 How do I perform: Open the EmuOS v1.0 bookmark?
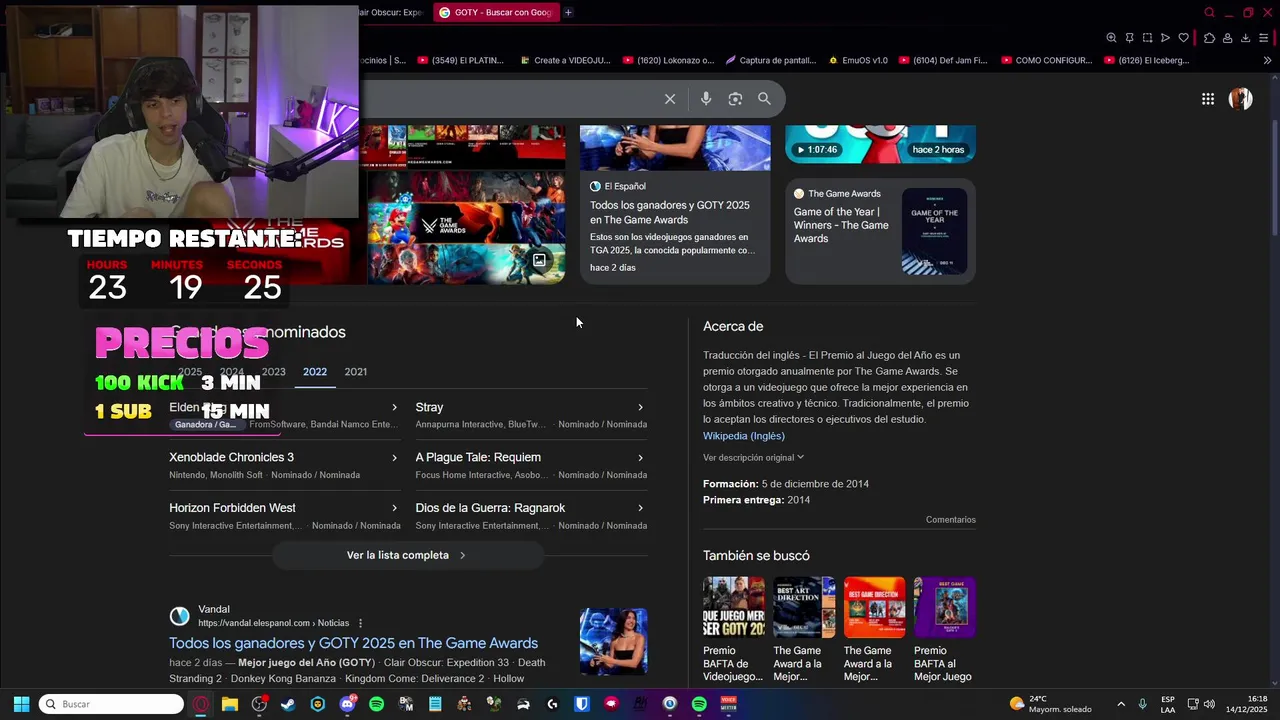click(x=857, y=60)
